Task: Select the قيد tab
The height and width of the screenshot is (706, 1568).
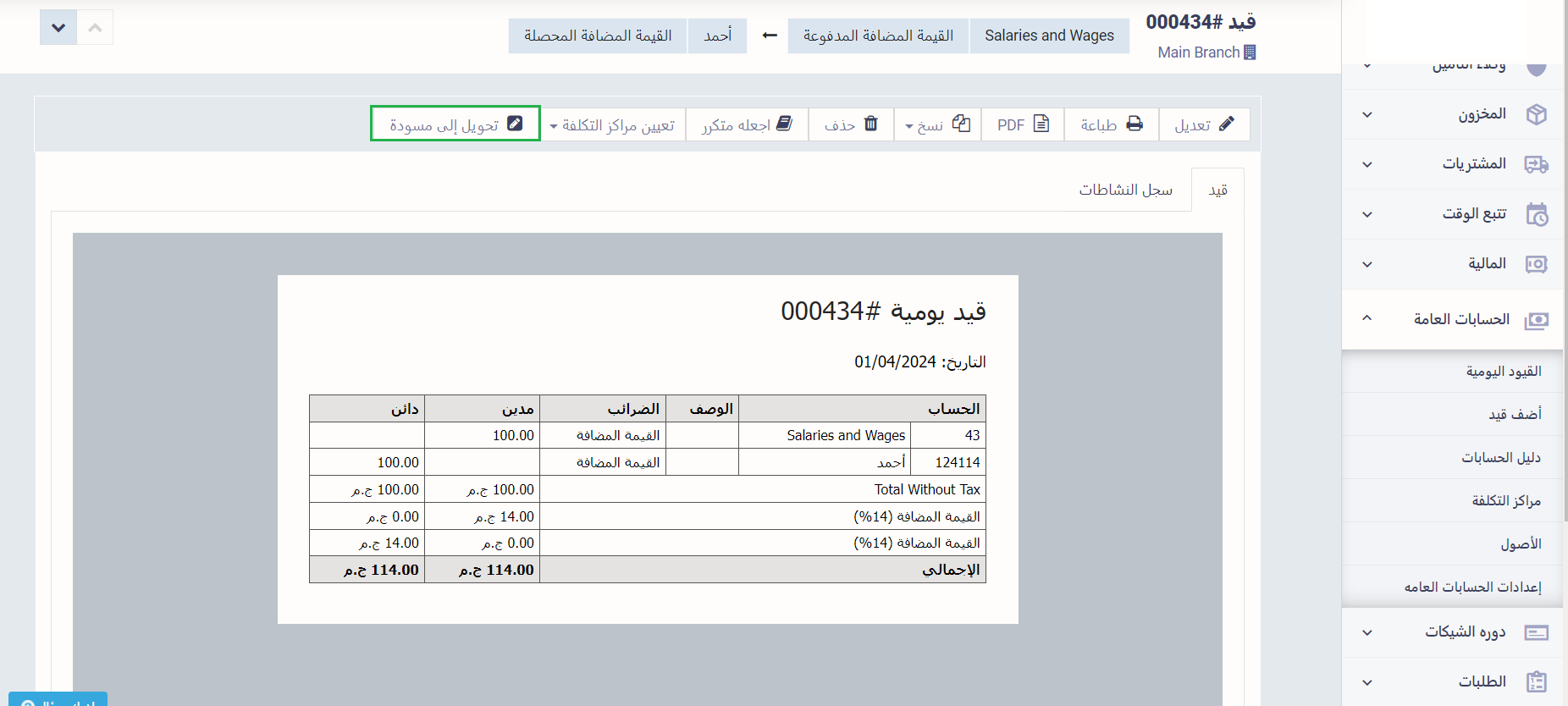Action: (1217, 190)
